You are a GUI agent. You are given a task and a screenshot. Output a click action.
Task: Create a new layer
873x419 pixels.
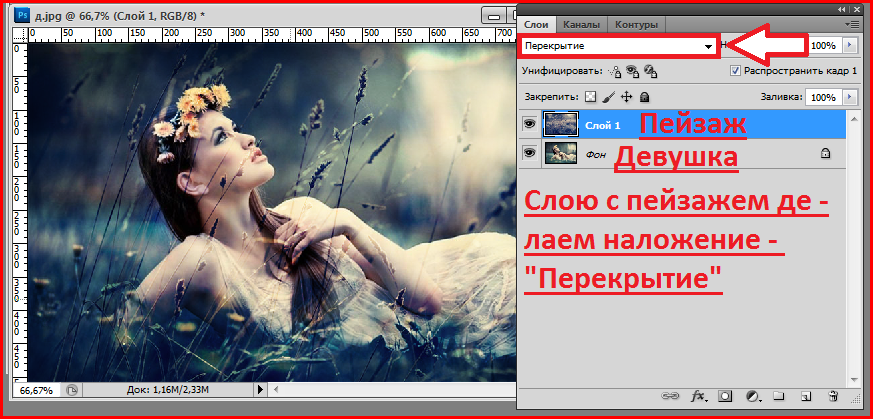pyautogui.click(x=805, y=396)
